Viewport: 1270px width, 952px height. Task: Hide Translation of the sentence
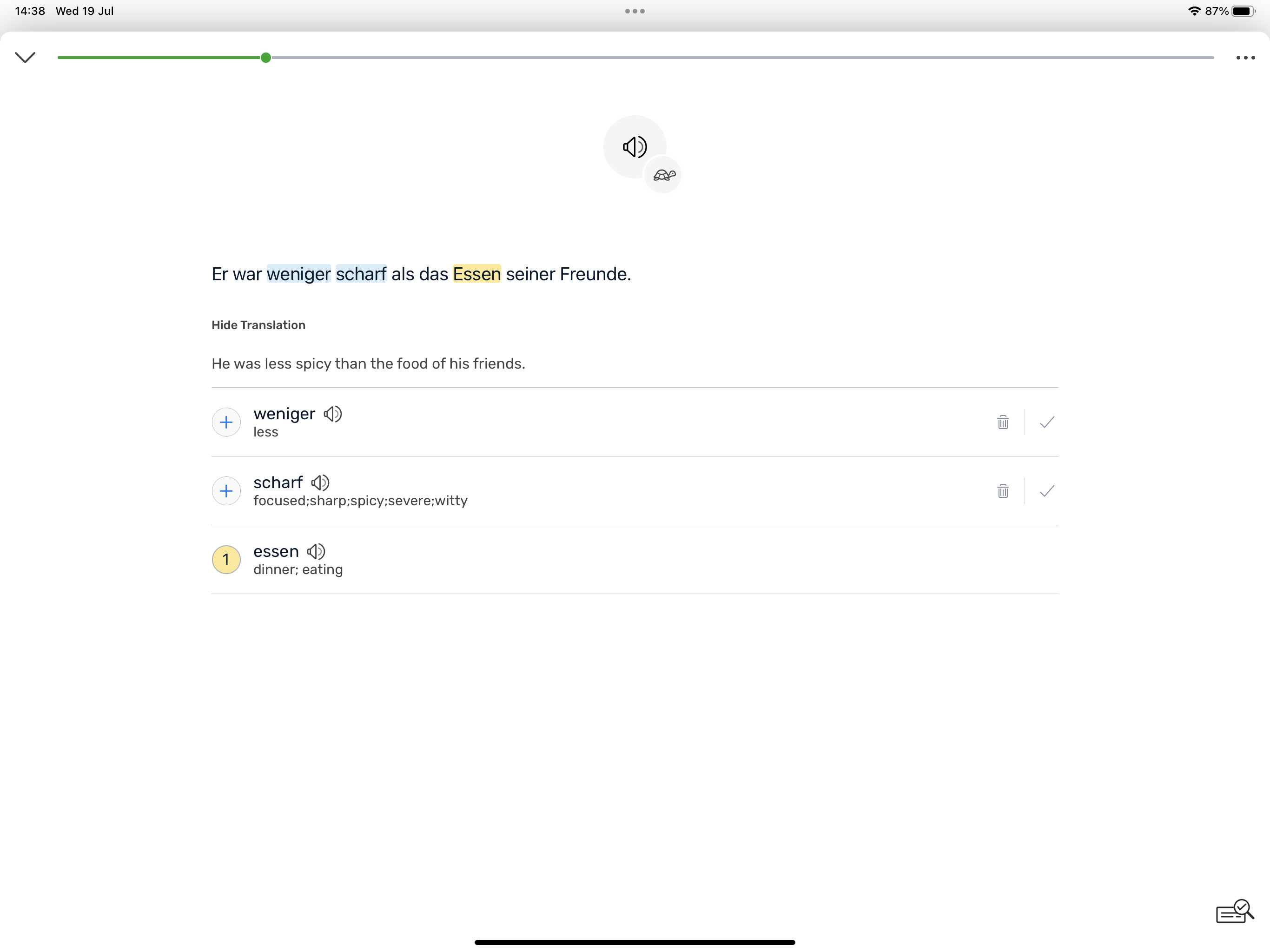pyautogui.click(x=258, y=325)
